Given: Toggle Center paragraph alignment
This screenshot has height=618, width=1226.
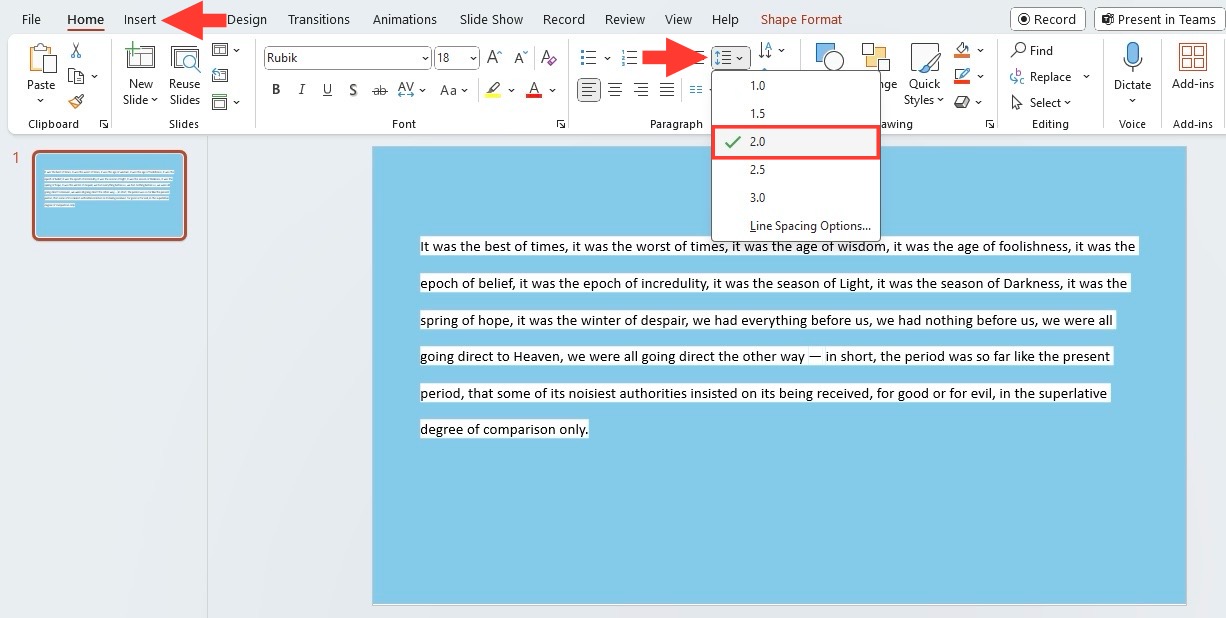Looking at the screenshot, I should pos(615,90).
